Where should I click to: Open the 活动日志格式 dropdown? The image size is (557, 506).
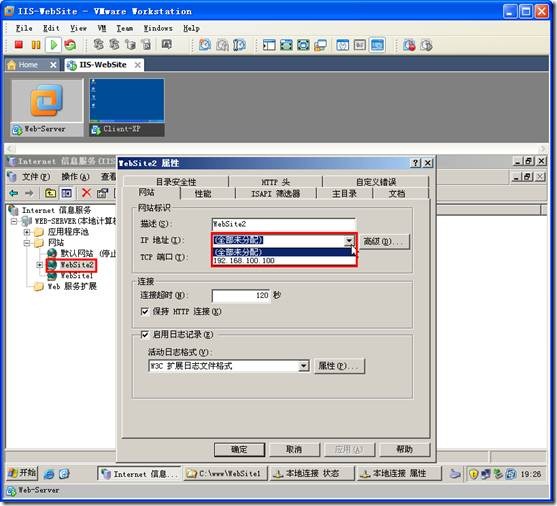tap(303, 365)
